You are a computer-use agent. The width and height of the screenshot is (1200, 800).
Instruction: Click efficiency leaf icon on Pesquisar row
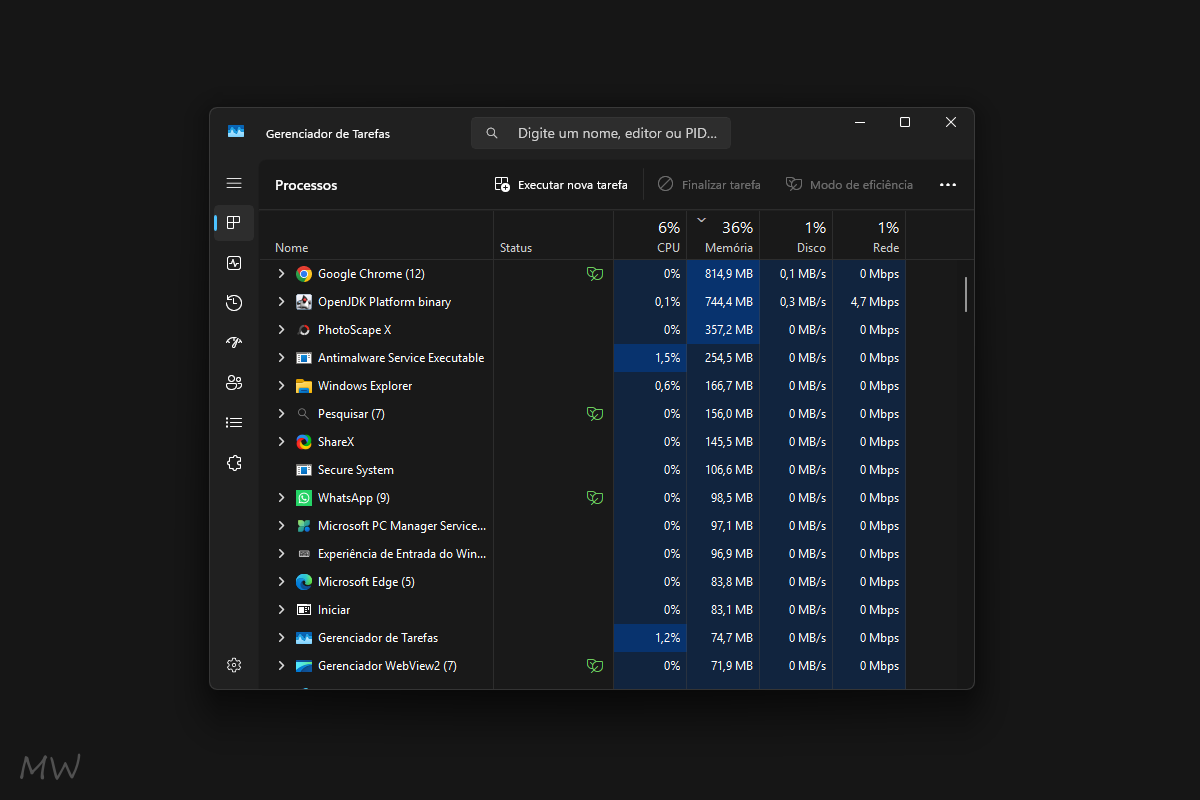click(595, 414)
